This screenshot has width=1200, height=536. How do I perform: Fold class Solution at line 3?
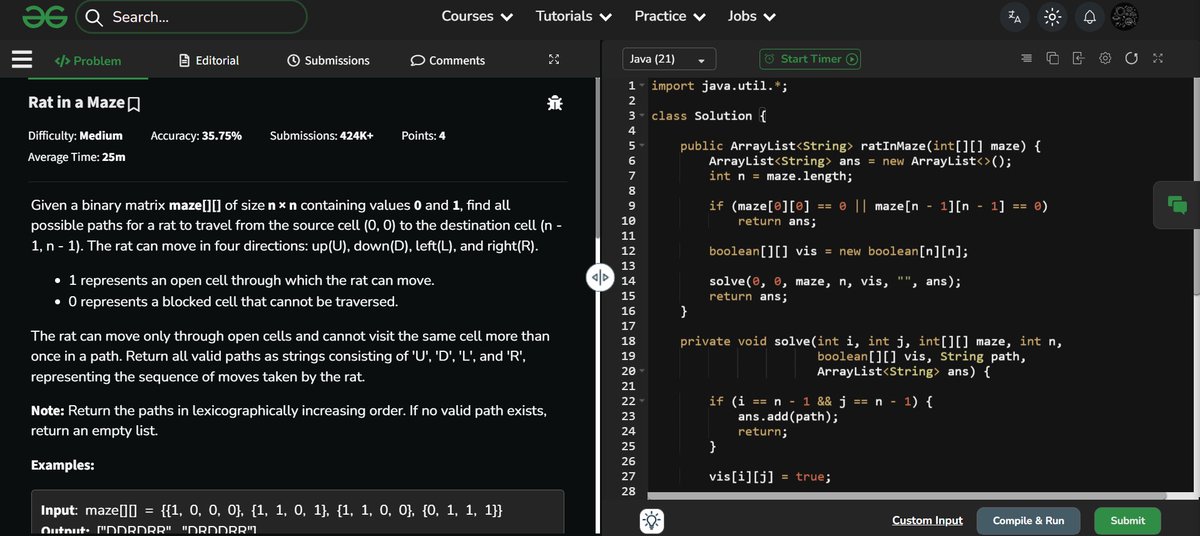[643, 116]
